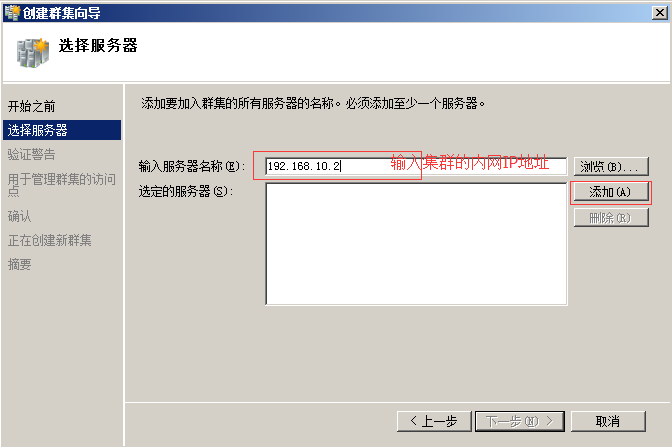672x447 pixels.
Task: Close the create cluster wizard window
Action: coord(659,13)
